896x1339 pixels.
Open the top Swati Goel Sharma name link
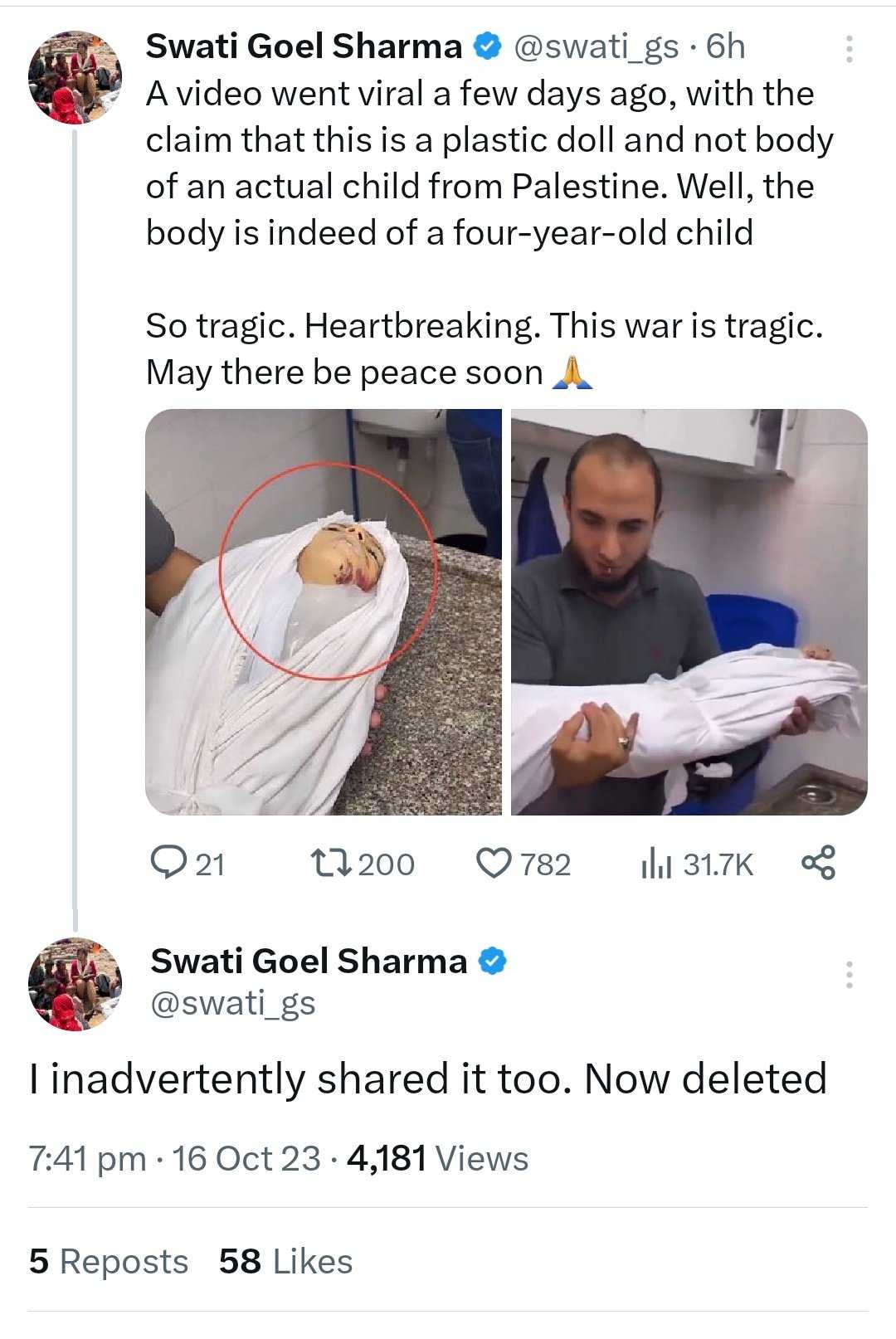pyautogui.click(x=304, y=46)
